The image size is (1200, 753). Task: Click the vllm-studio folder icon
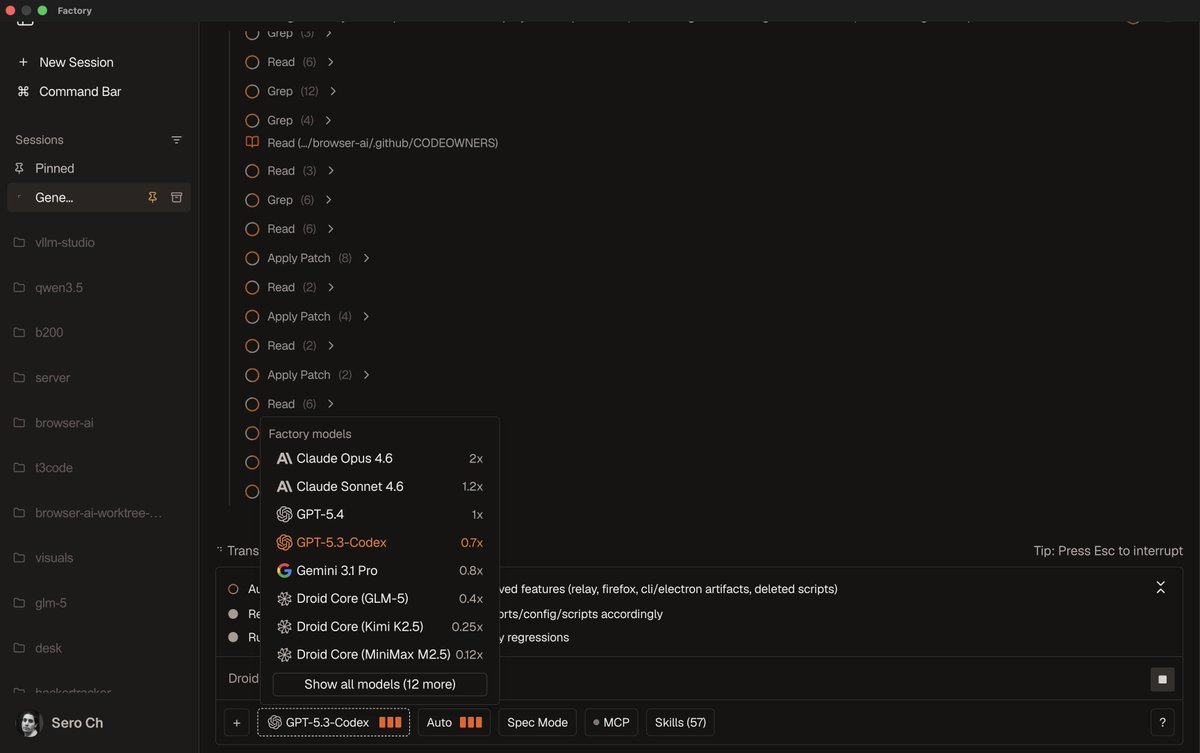pos(19,243)
